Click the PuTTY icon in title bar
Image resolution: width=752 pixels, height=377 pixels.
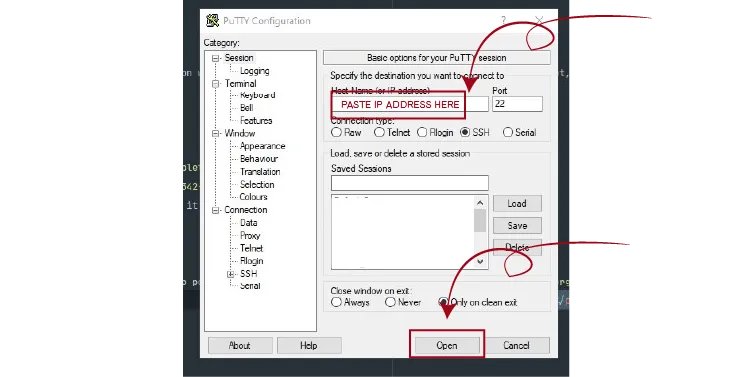212,21
